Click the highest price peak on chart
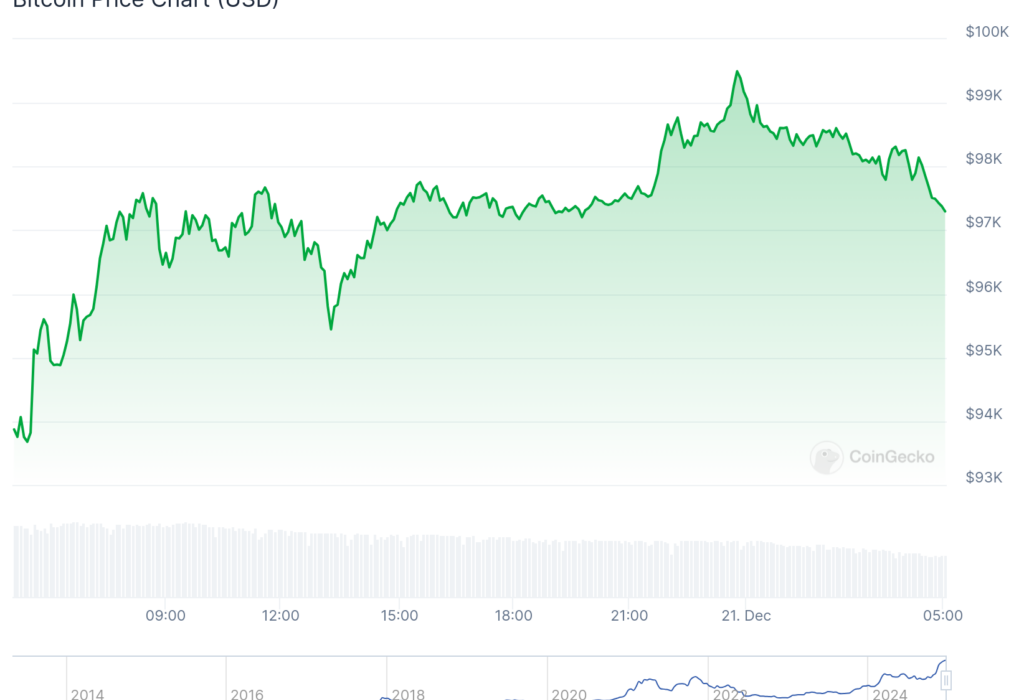This screenshot has width=1024, height=700. 737,72
